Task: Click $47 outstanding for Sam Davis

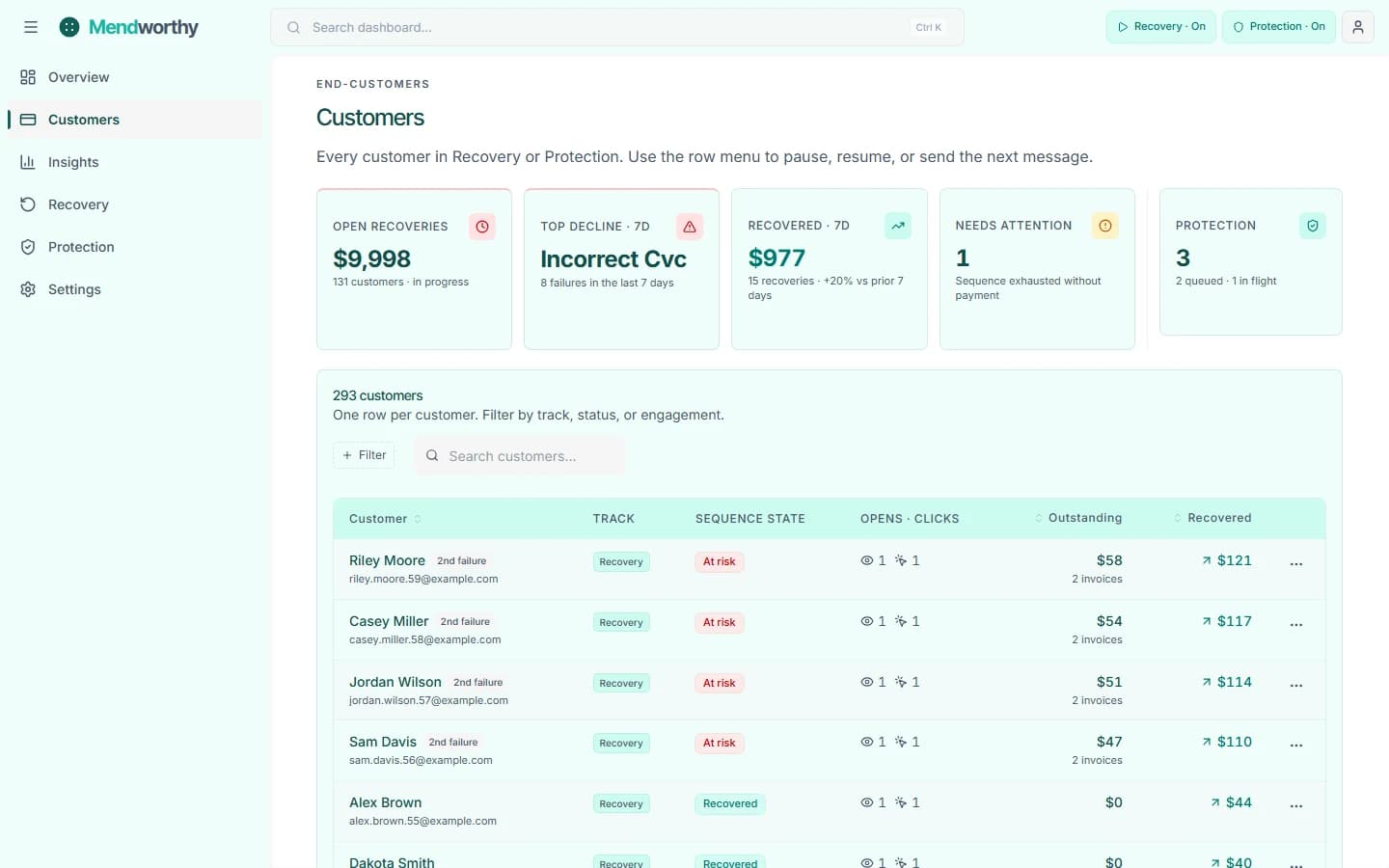Action: (1109, 742)
